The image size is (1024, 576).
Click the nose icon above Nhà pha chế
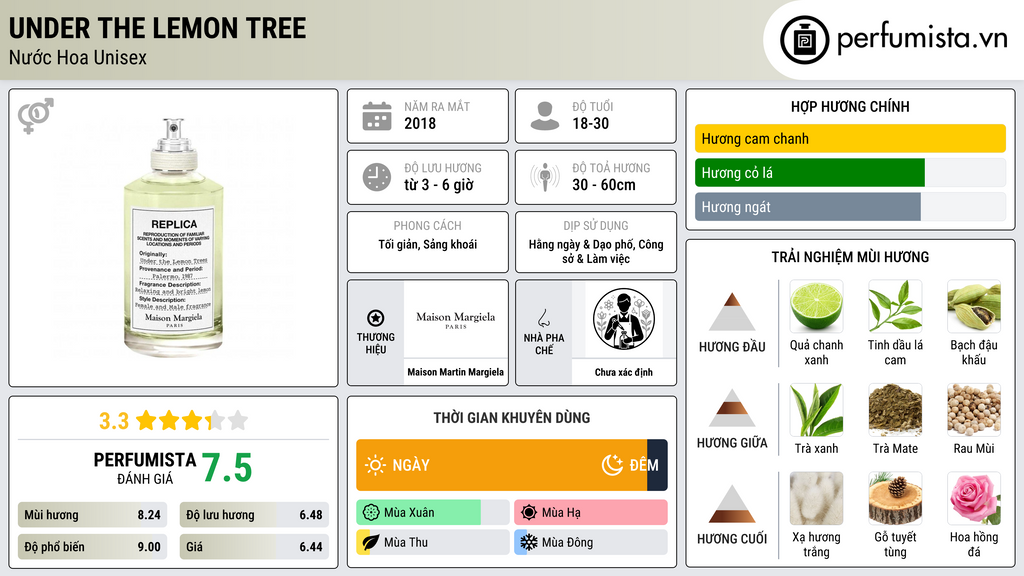point(543,318)
